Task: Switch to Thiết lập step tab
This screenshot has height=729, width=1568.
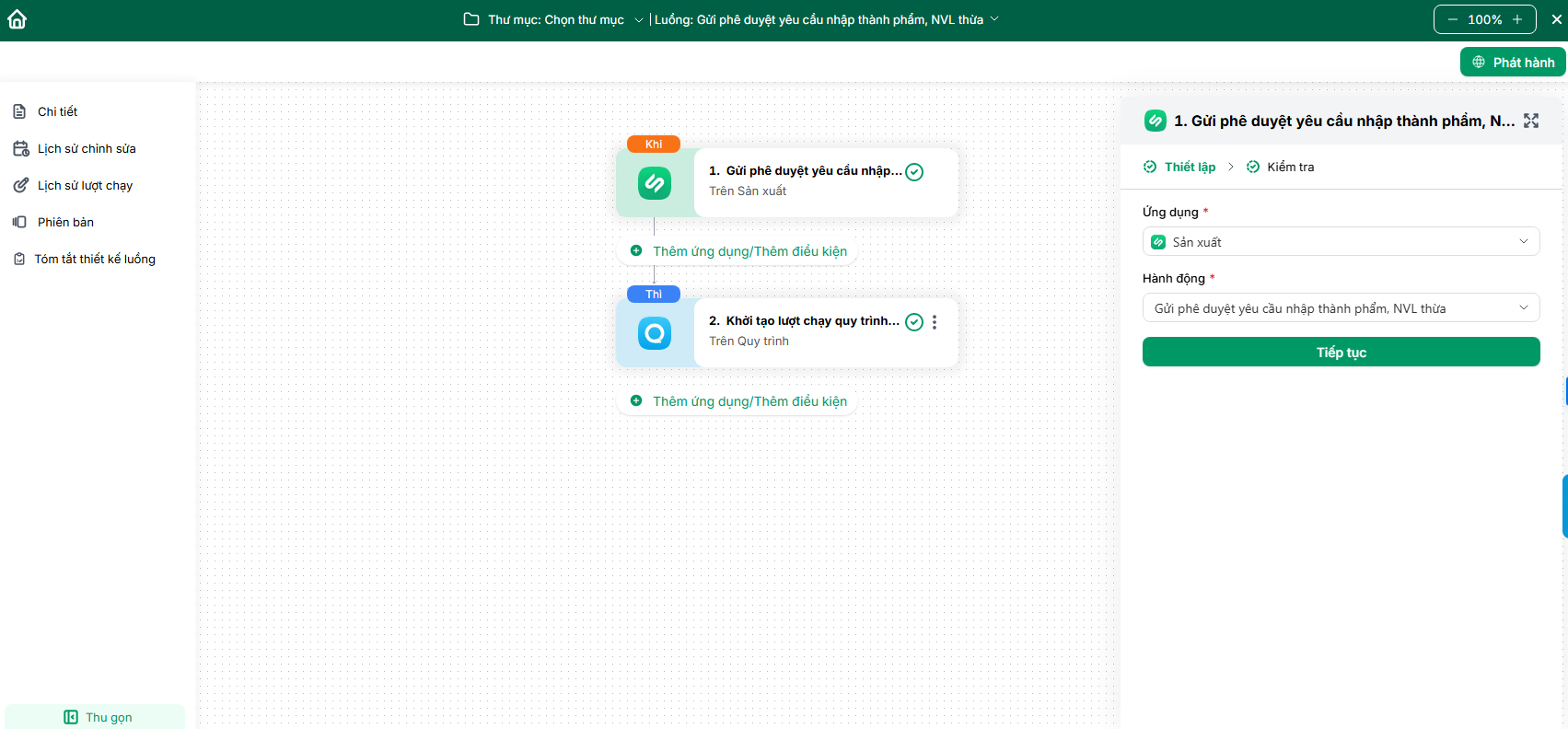Action: click(1179, 167)
